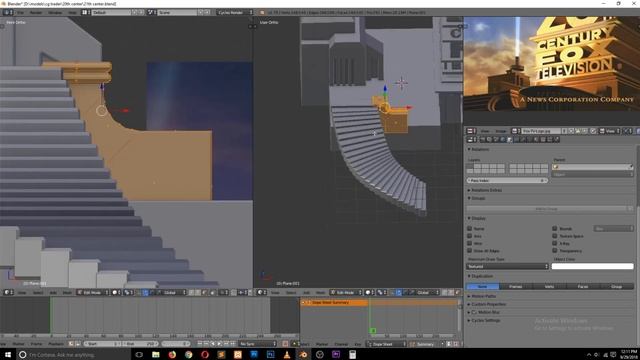
Task: Enable the Draw All Edges checkbox
Action: pyautogui.click(x=469, y=251)
